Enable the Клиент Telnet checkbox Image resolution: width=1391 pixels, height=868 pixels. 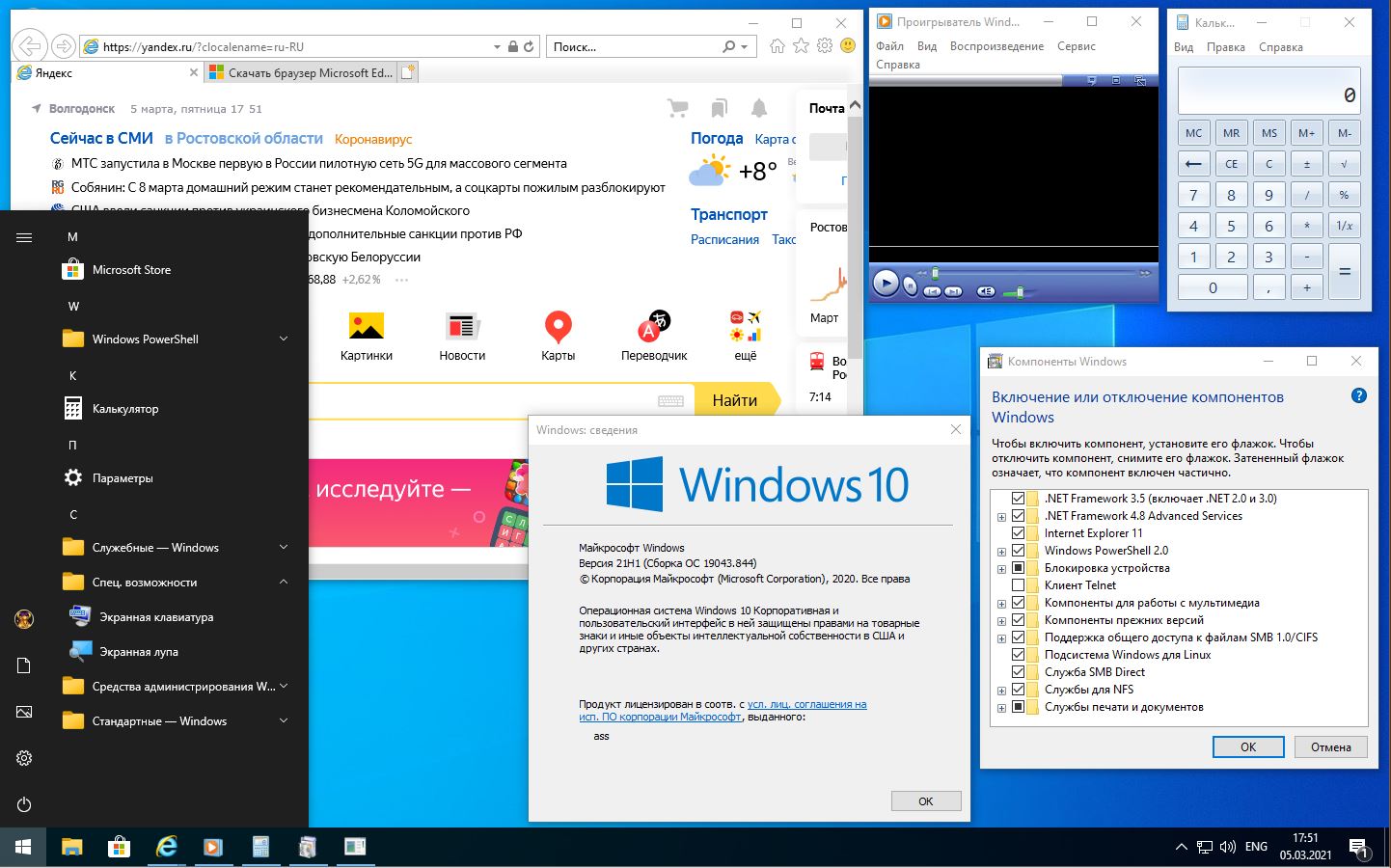click(1018, 585)
